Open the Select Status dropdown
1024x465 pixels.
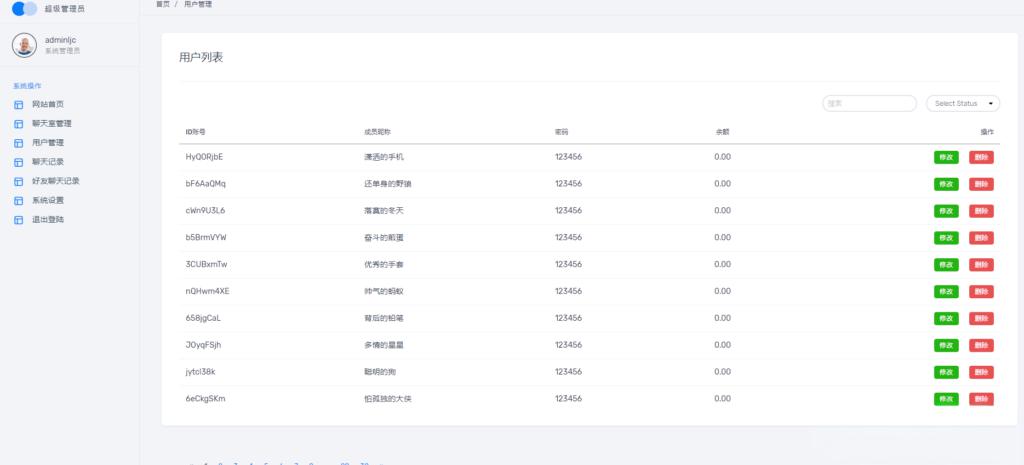(x=963, y=103)
